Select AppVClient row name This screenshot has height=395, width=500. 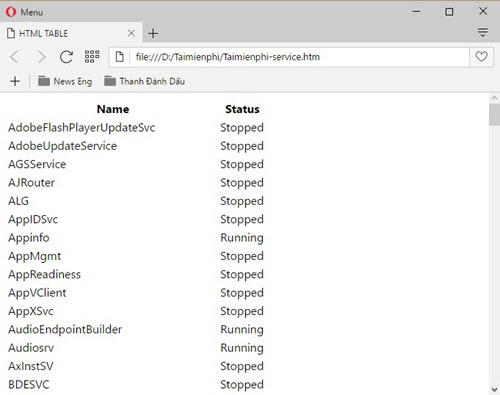[37, 293]
